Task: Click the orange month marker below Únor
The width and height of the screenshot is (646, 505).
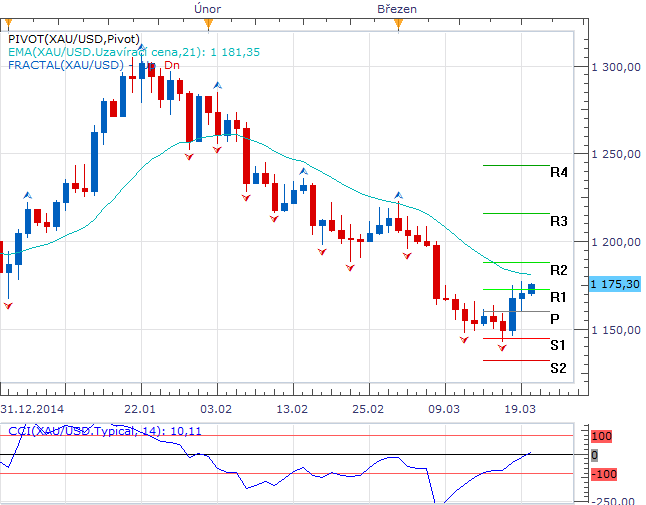Action: (208, 24)
